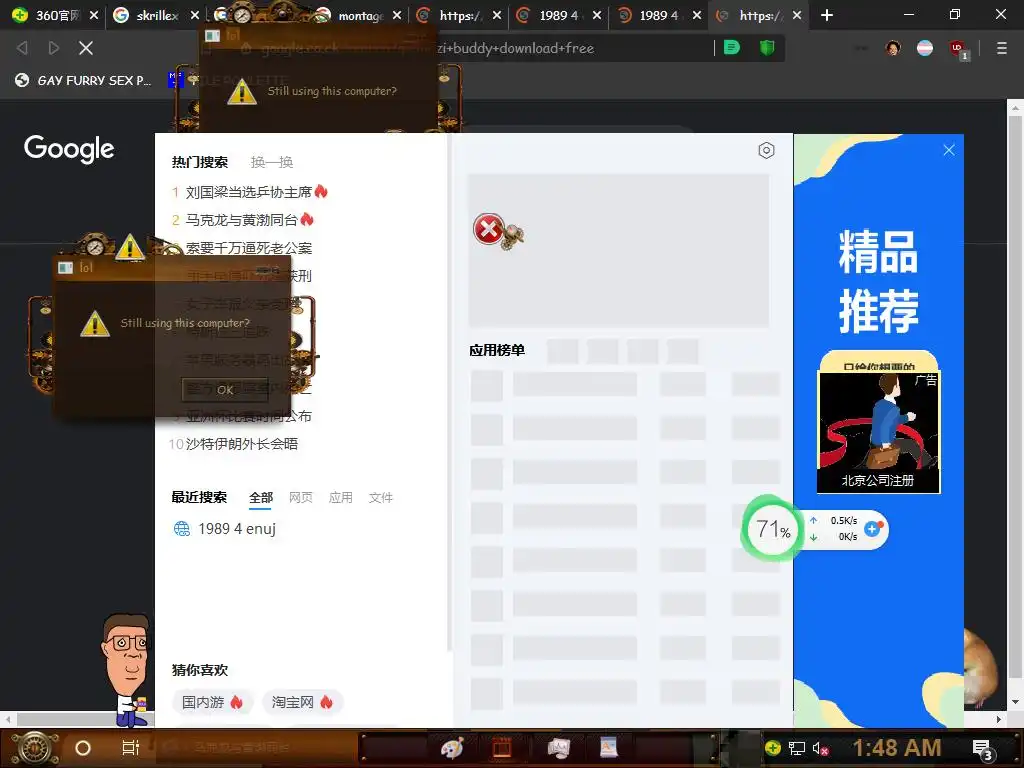Click the green shield security icon
The width and height of the screenshot is (1024, 768).
[767, 47]
